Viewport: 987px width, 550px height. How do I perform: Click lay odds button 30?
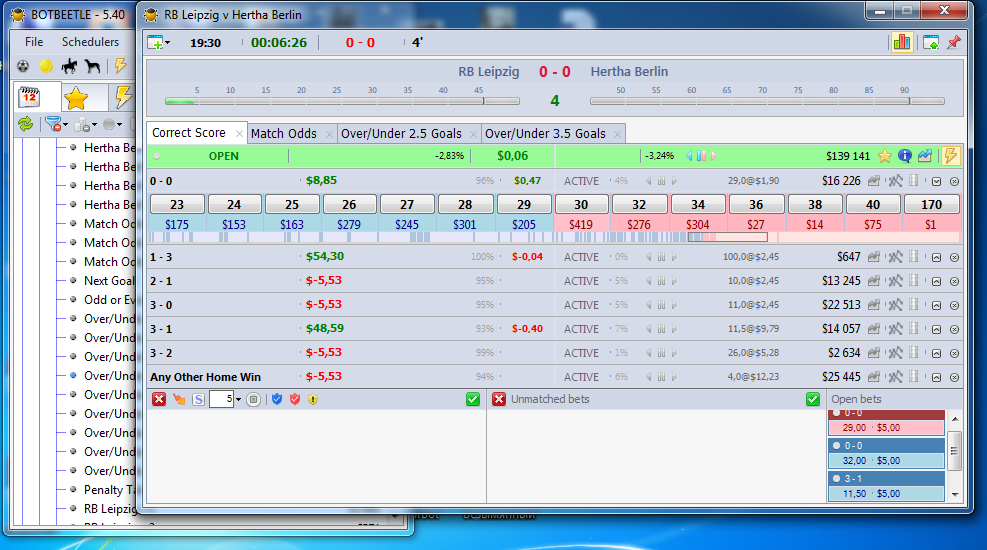pos(581,205)
